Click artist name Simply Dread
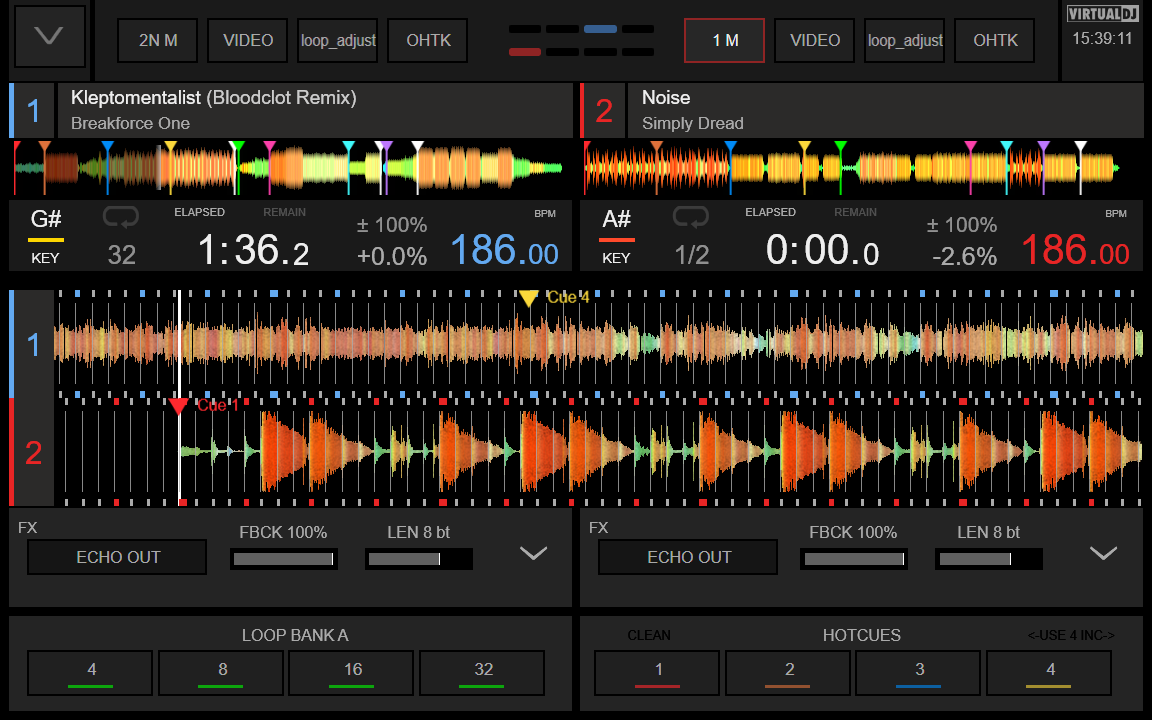The image size is (1152, 720). tap(693, 123)
